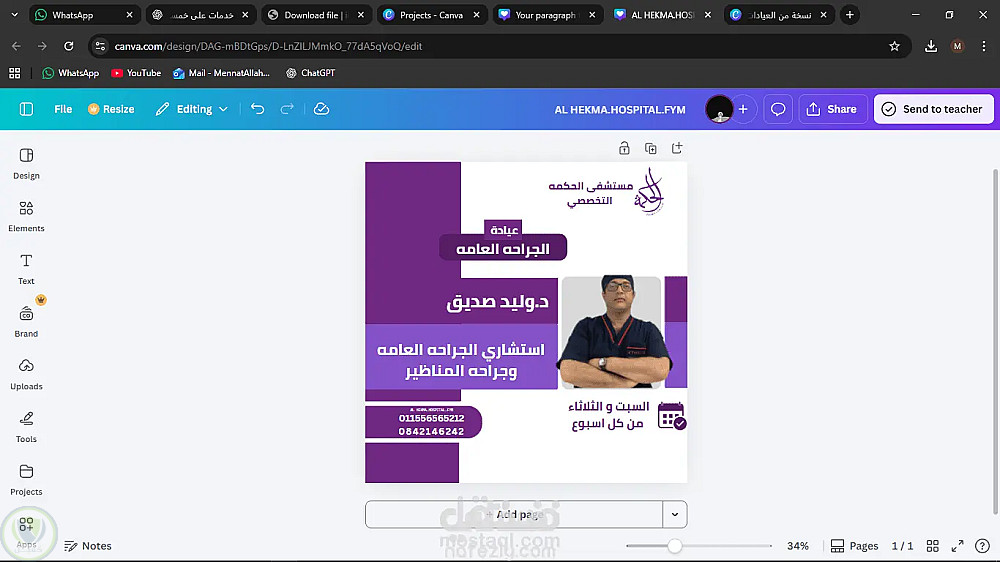Check cloud save status icon
Image resolution: width=1000 pixels, height=562 pixels.
pos(321,109)
